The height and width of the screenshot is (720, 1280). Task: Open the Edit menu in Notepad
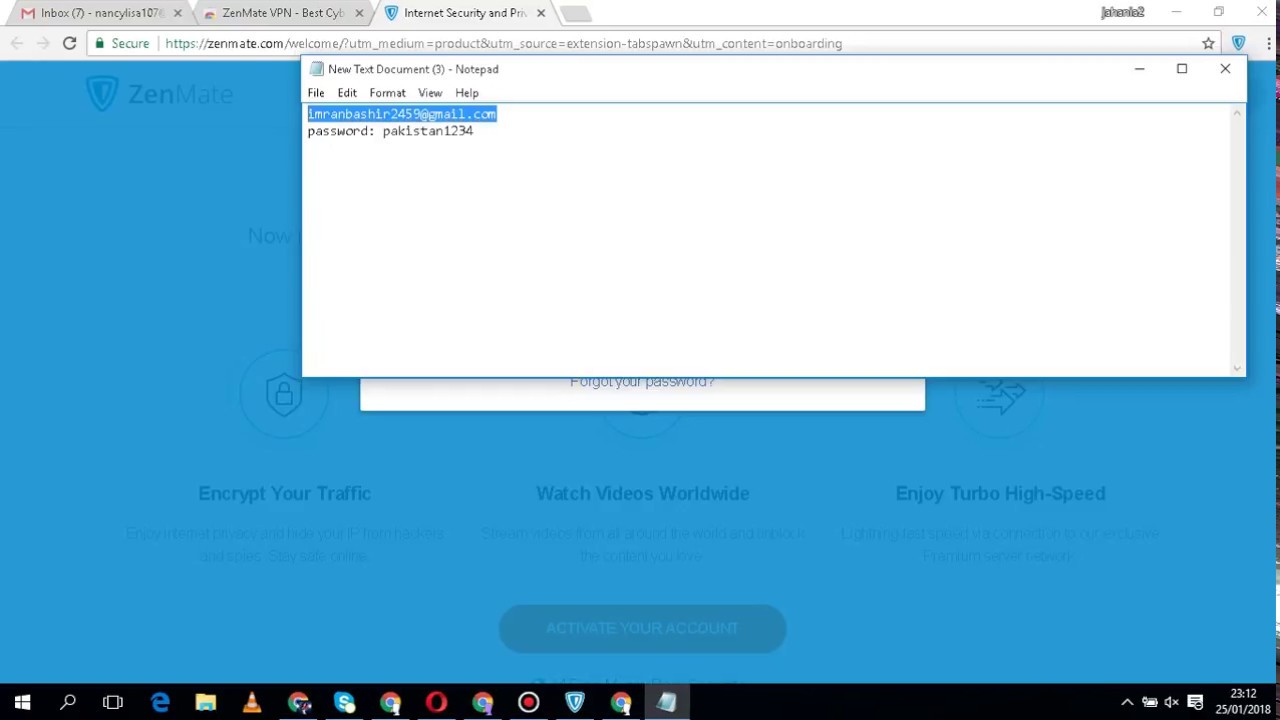(x=347, y=93)
